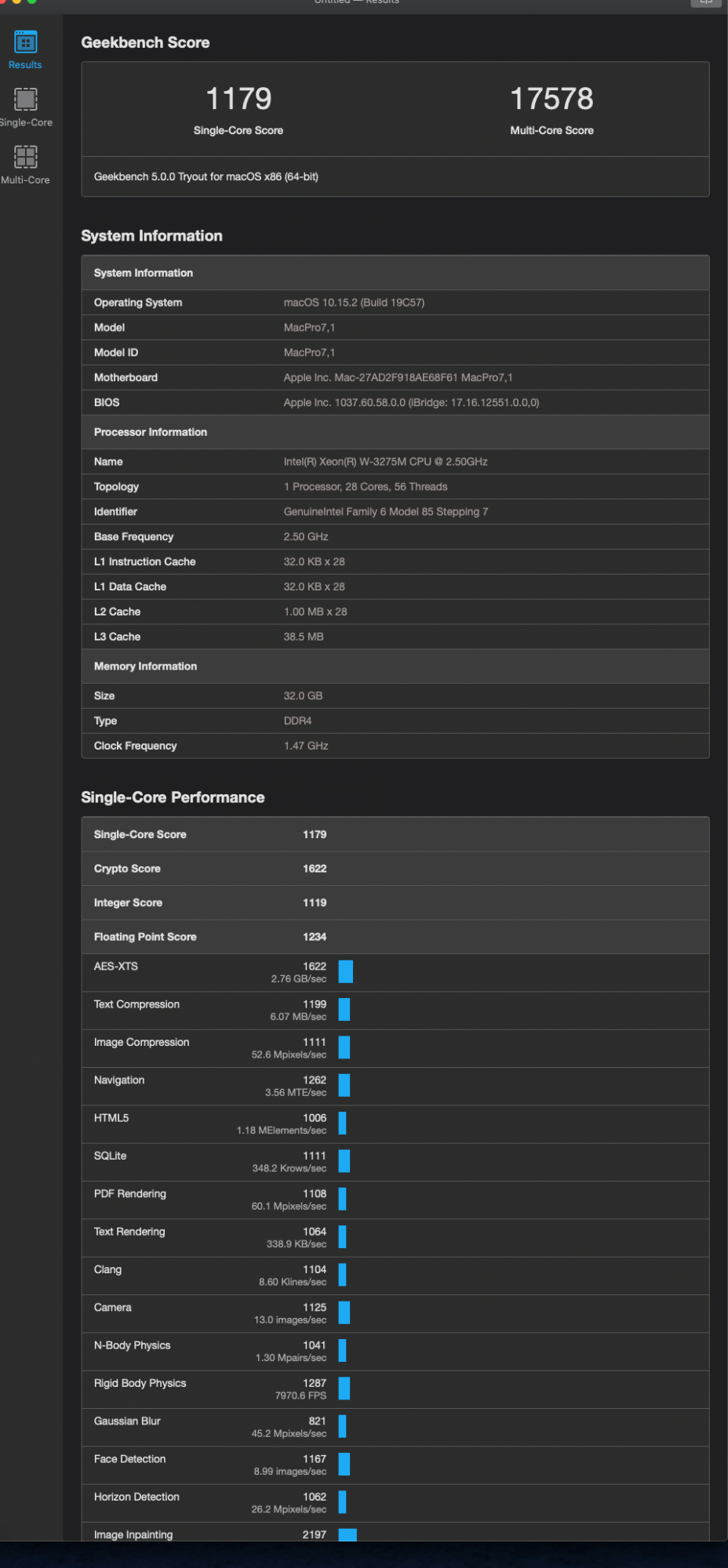The height and width of the screenshot is (1568, 728).
Task: Click the Clang 8.60 Klines/sec value
Action: click(x=293, y=1283)
